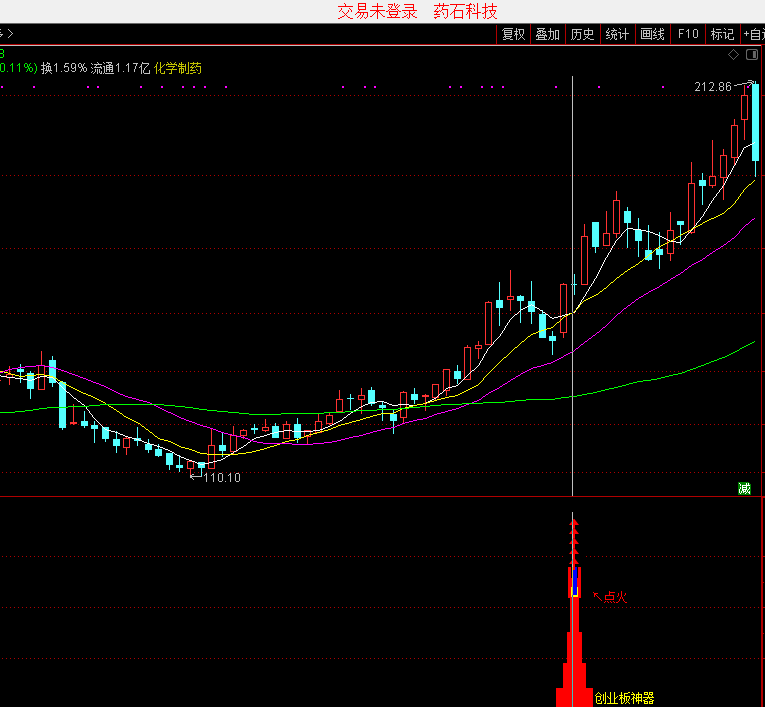Click the 流通1.17亿 float value text
The image size is (765, 707).
coord(120,69)
